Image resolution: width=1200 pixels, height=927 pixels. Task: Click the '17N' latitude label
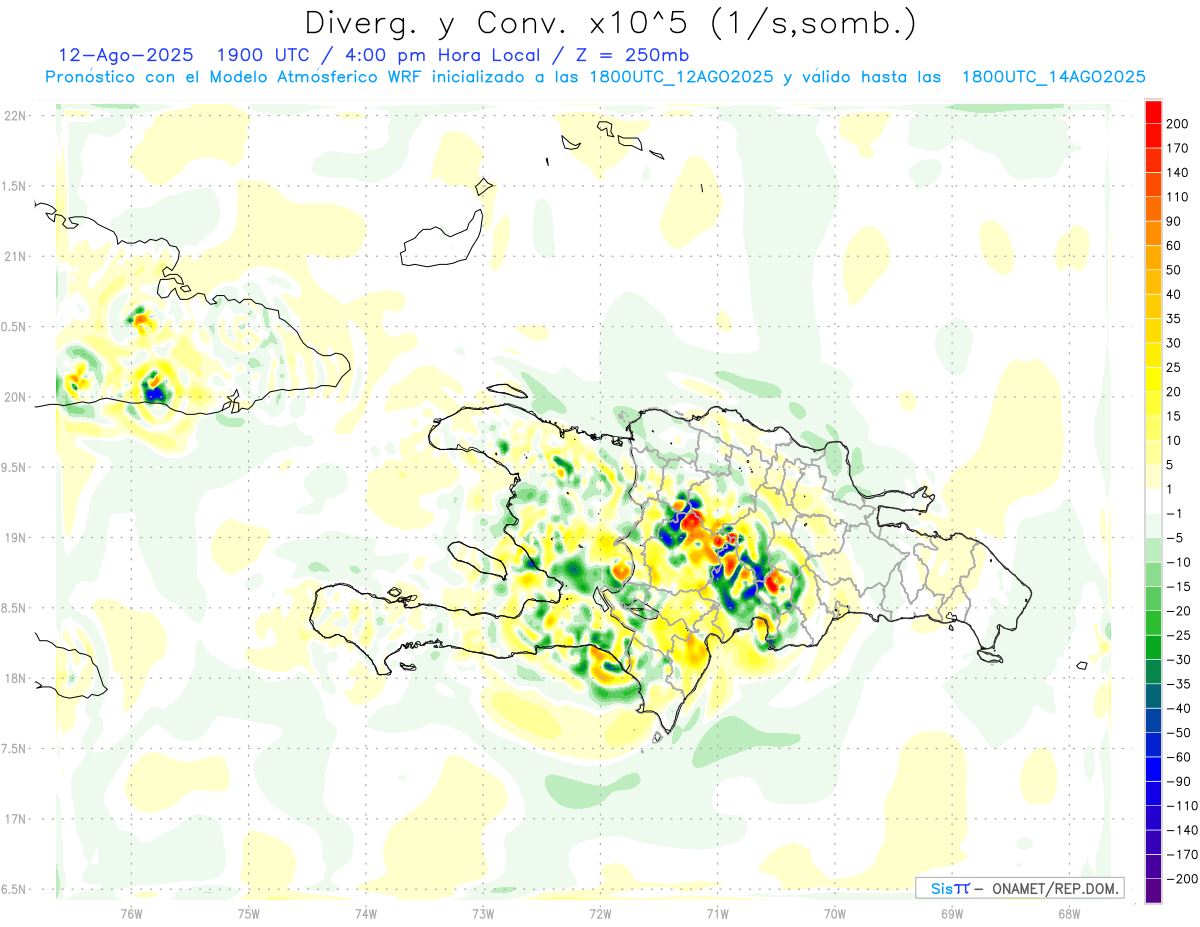(14, 819)
